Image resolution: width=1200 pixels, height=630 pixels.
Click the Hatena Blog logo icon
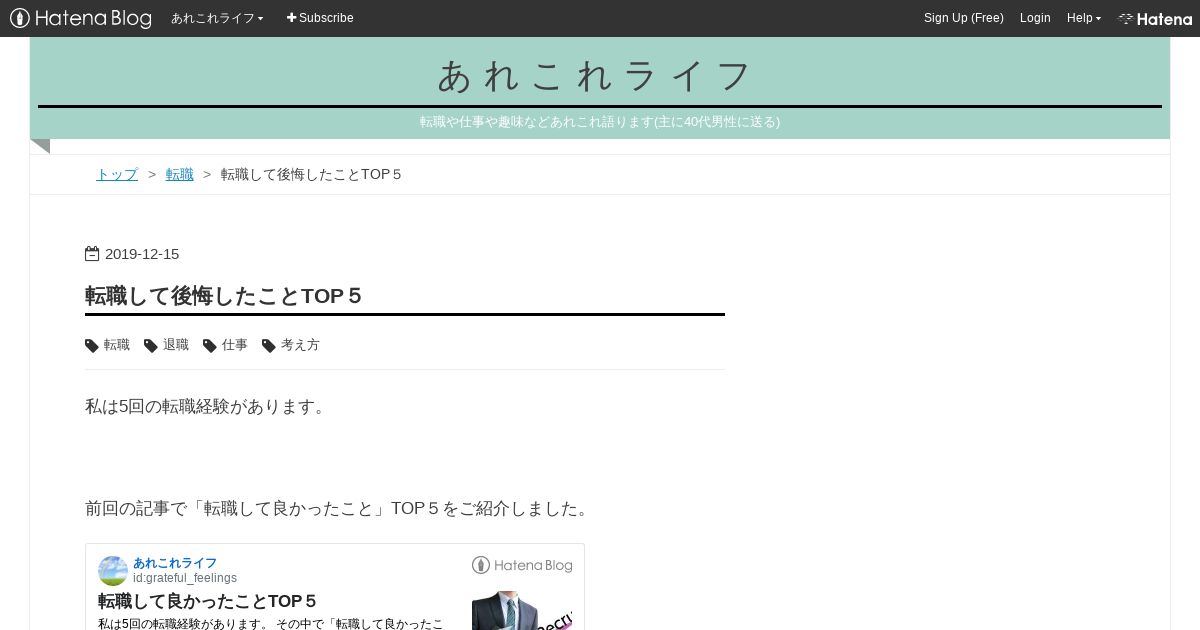[x=80, y=18]
